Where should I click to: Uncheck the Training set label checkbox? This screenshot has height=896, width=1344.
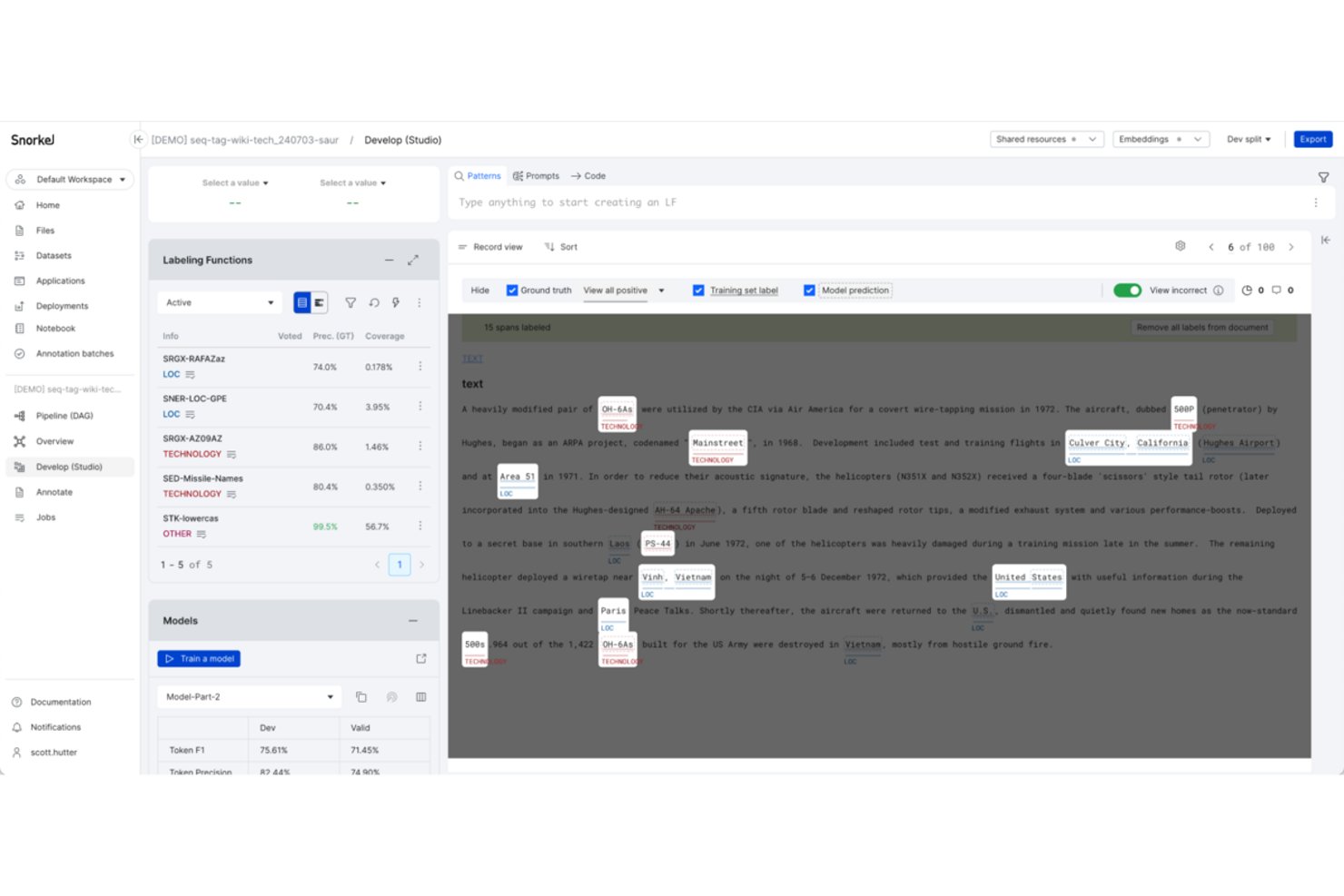tap(698, 290)
